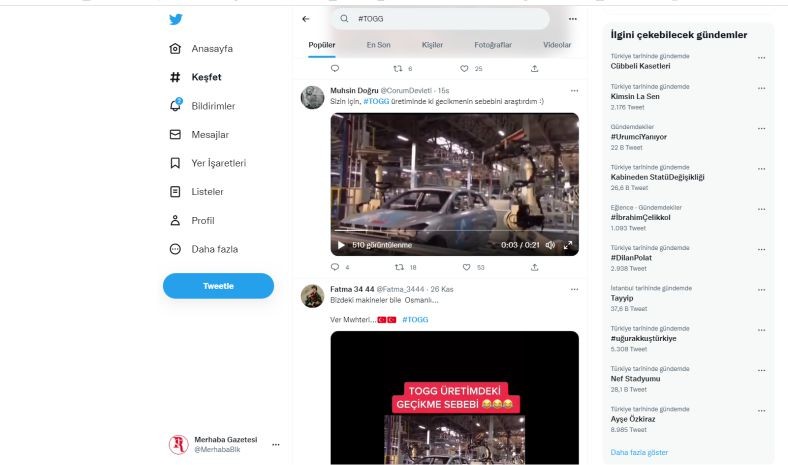Open trend #İbrahimÇelikkol
Screen dimensions: 788x465
click(x=640, y=217)
